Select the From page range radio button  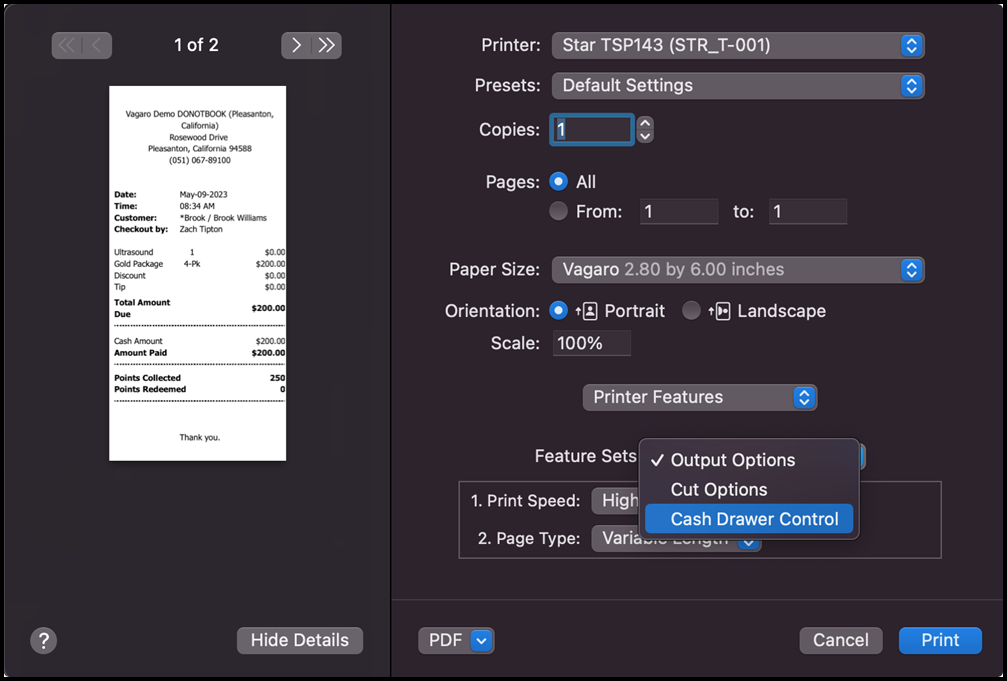(x=559, y=211)
